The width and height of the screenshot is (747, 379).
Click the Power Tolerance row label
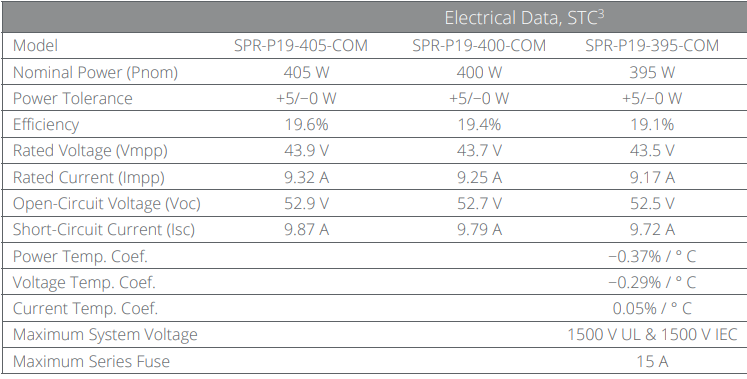(x=72, y=98)
